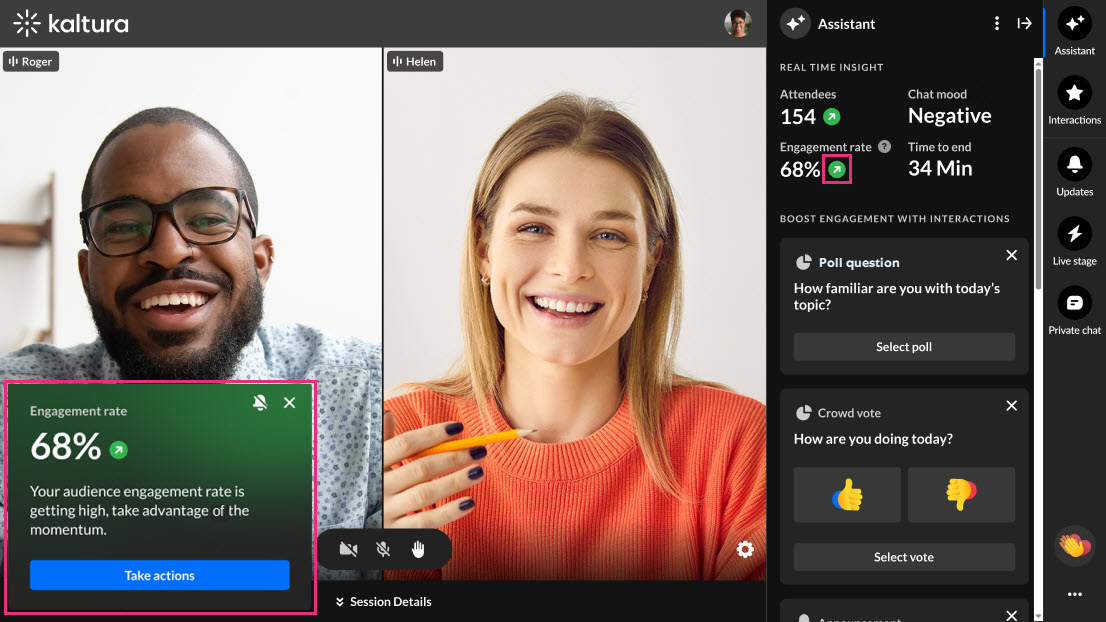Click the Assistant sparkle icon in panel header
The image size is (1106, 622).
tap(796, 24)
